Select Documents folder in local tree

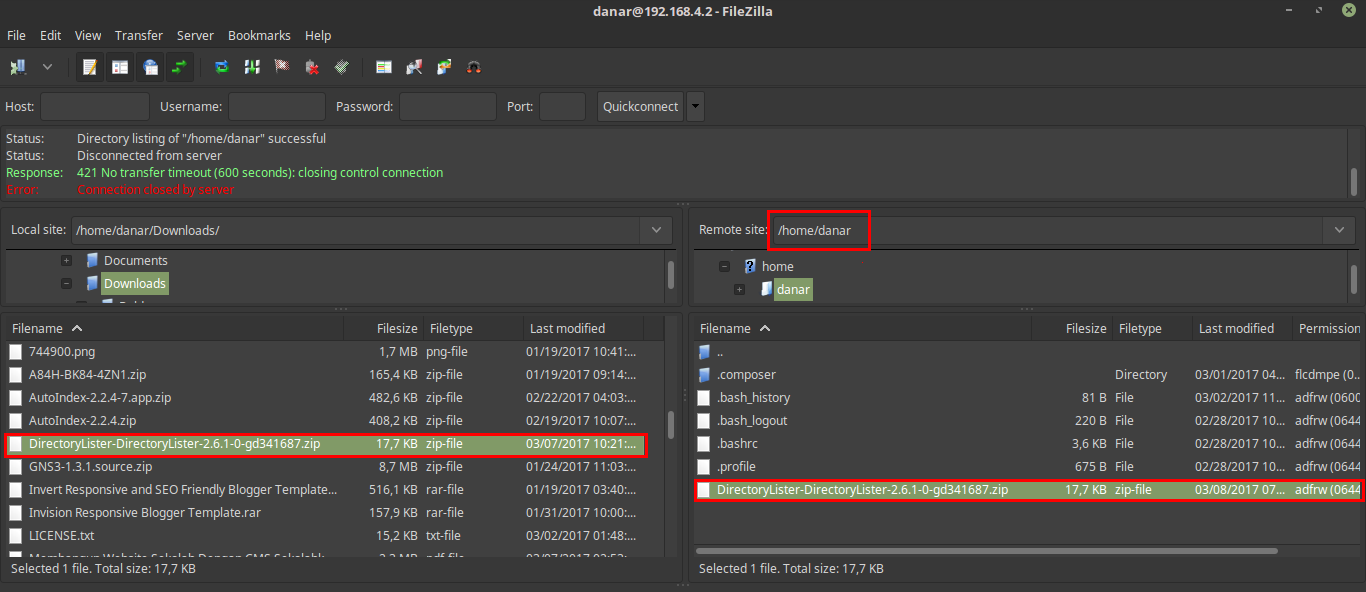click(136, 260)
